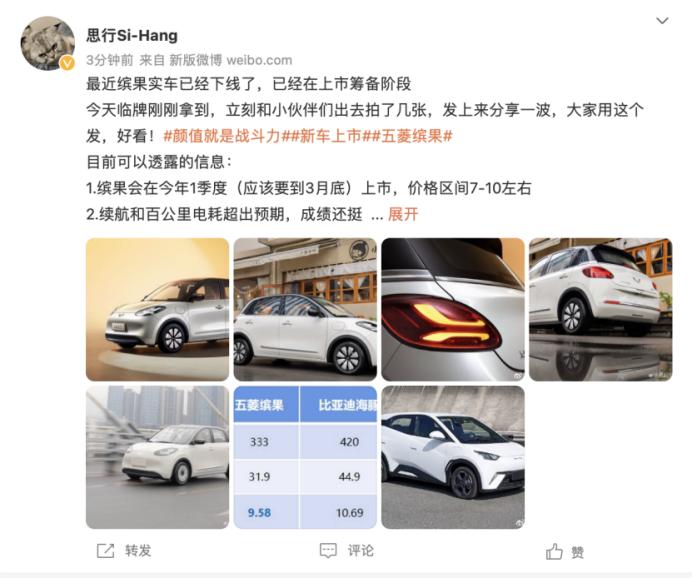Viewport: 693px width, 579px height.
Task: Open the 思行Si-Hang profile name
Action: pos(132,35)
